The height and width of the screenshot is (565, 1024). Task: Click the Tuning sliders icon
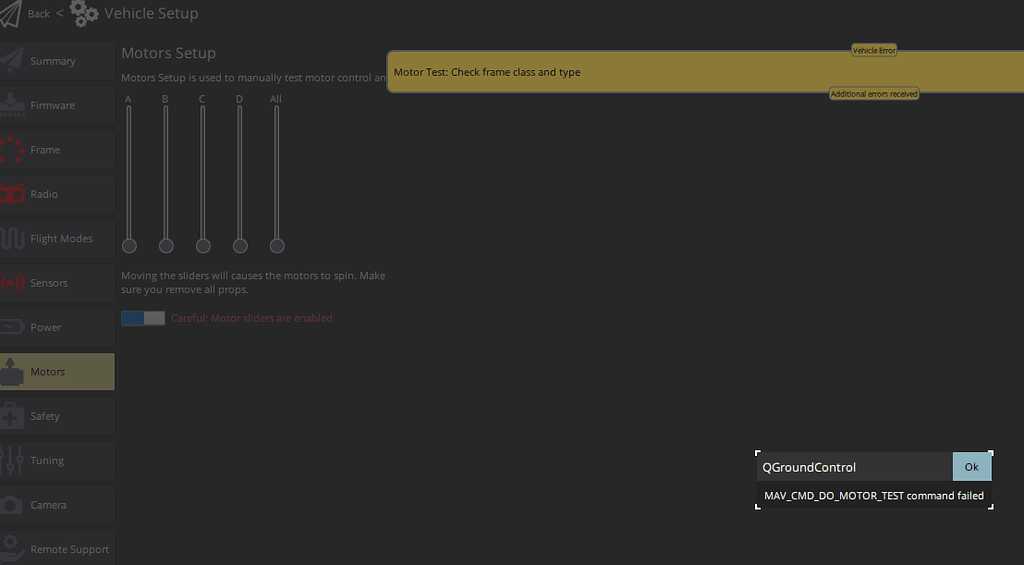12,460
